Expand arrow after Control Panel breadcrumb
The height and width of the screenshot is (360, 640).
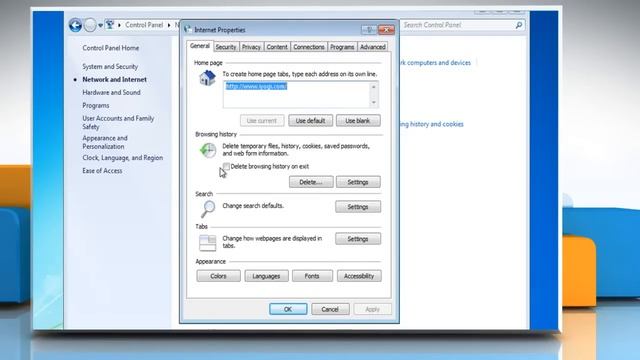click(x=169, y=25)
